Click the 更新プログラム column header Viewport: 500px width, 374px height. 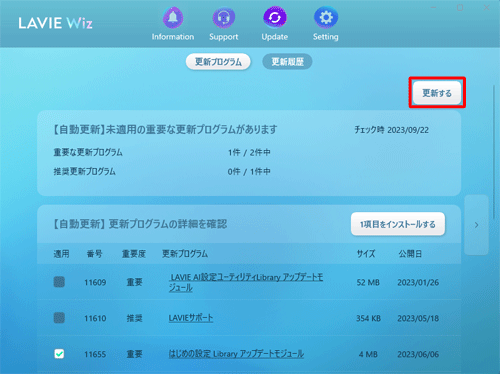(x=185, y=254)
